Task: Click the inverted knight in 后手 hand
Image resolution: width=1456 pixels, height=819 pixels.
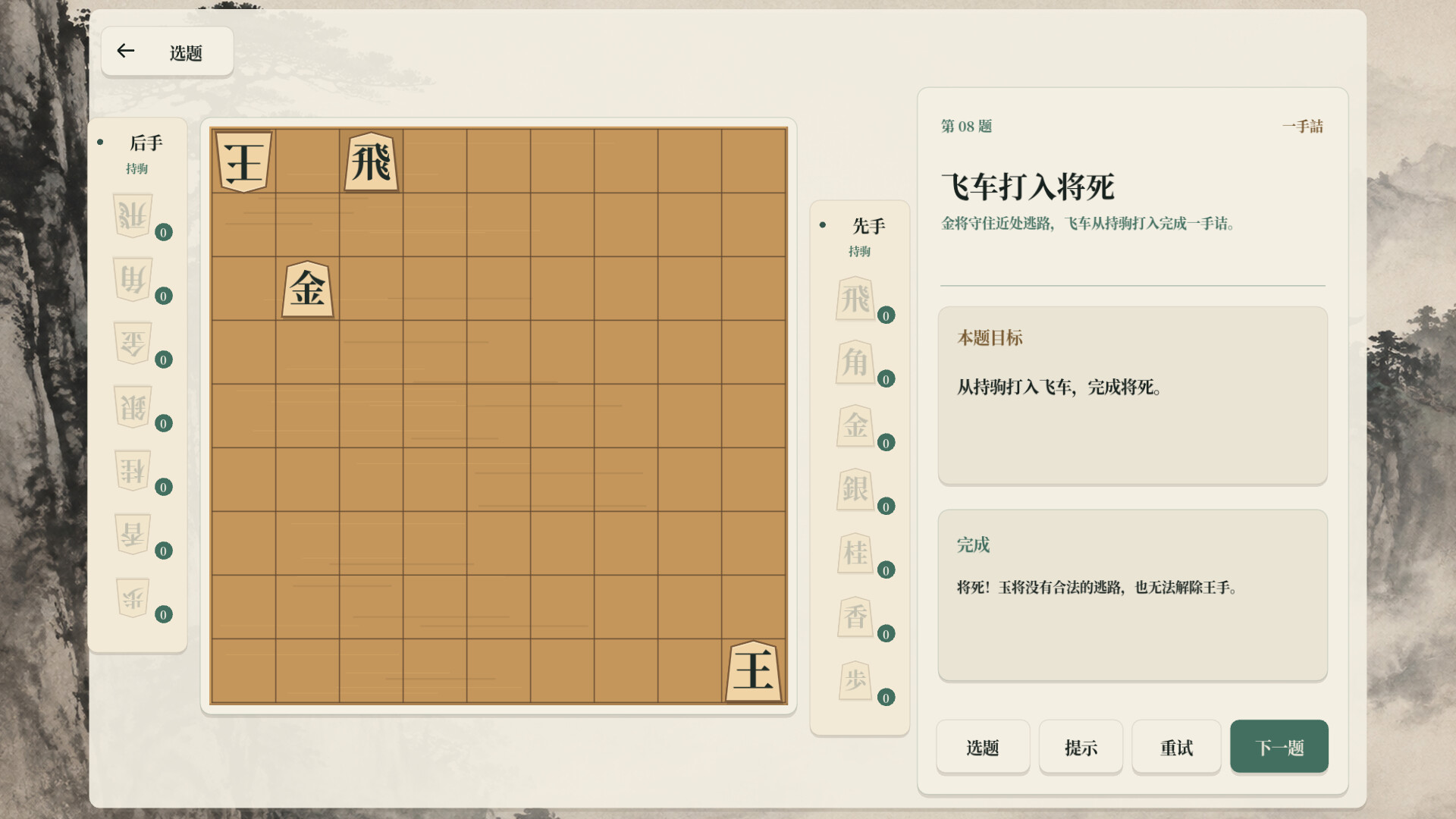Action: [133, 471]
